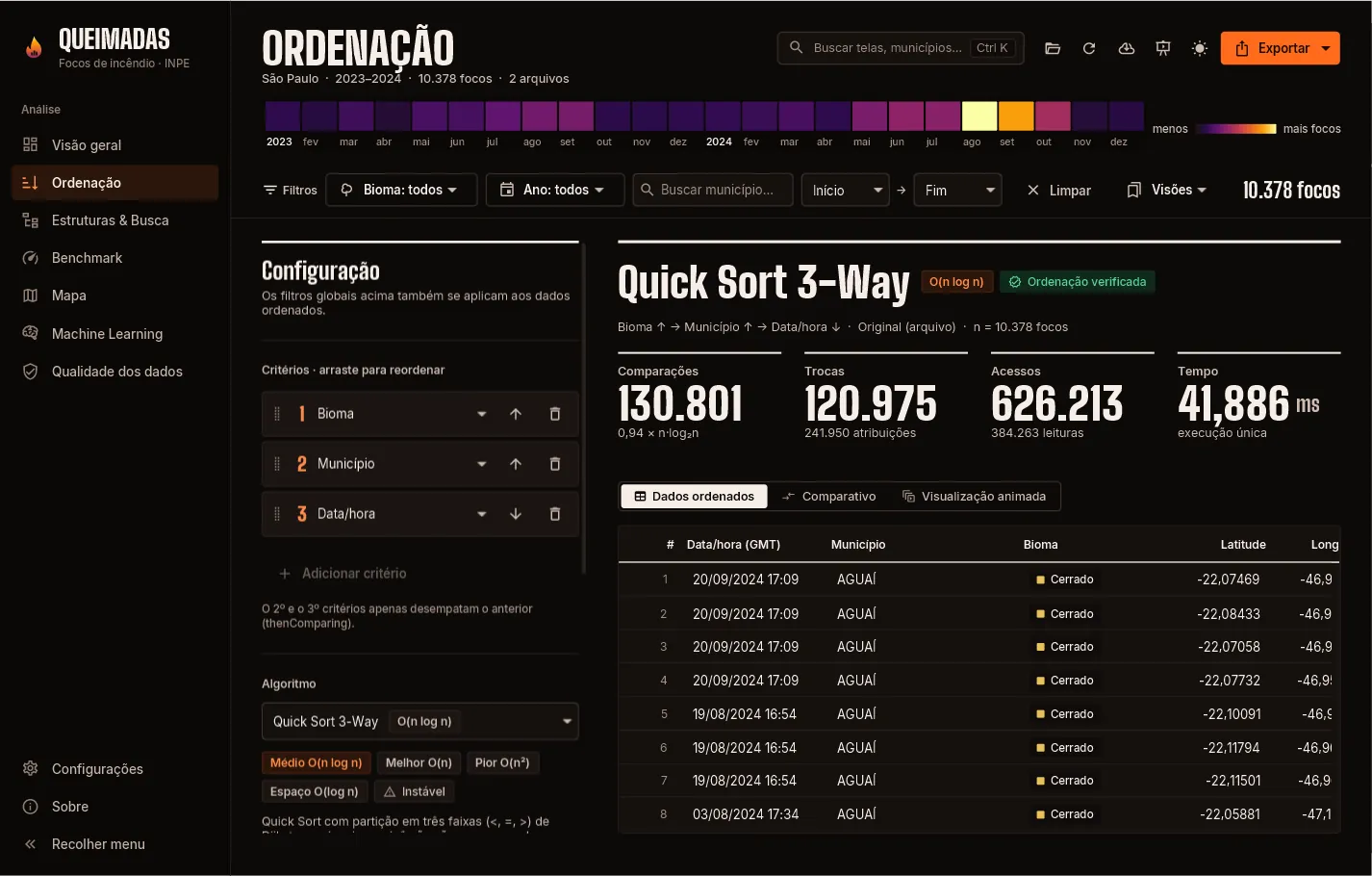
Task: Click the 'Ordenação verificada' badge
Action: pos(1078,282)
